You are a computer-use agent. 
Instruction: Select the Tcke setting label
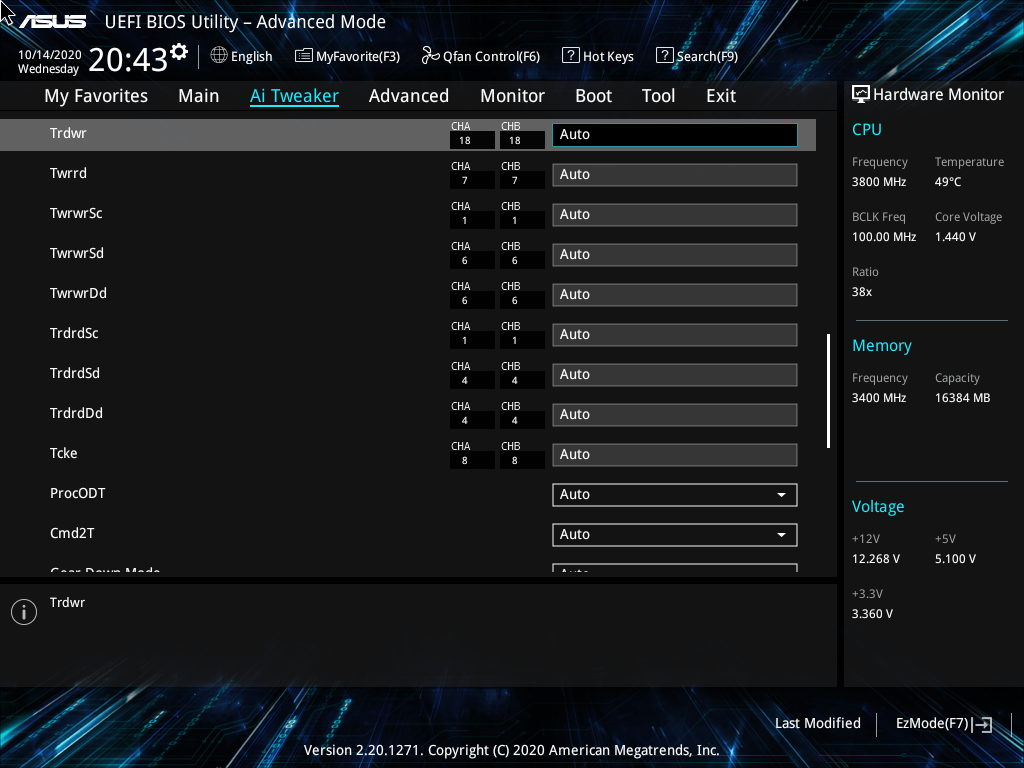(63, 453)
